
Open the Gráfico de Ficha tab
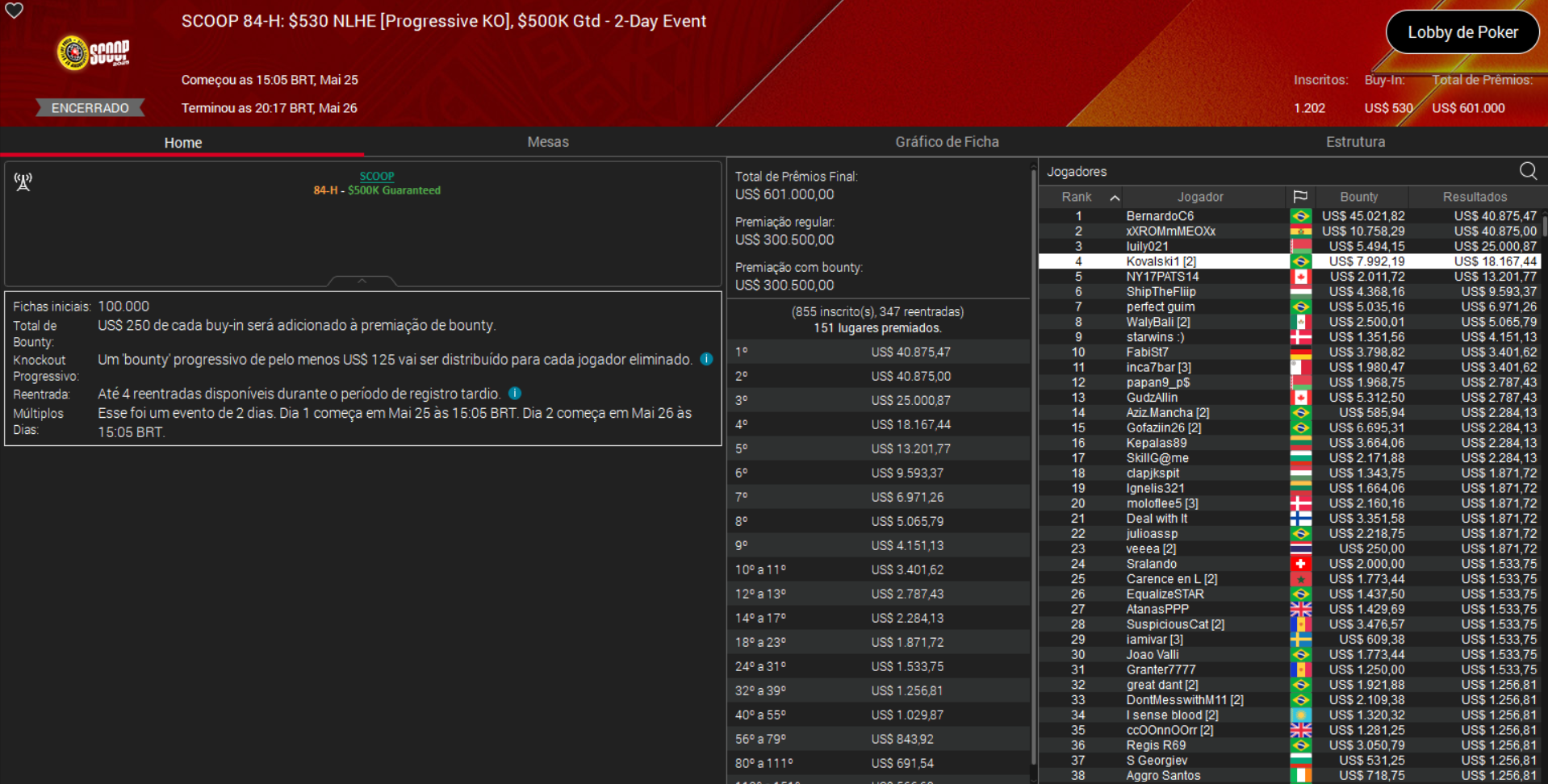[x=947, y=142]
